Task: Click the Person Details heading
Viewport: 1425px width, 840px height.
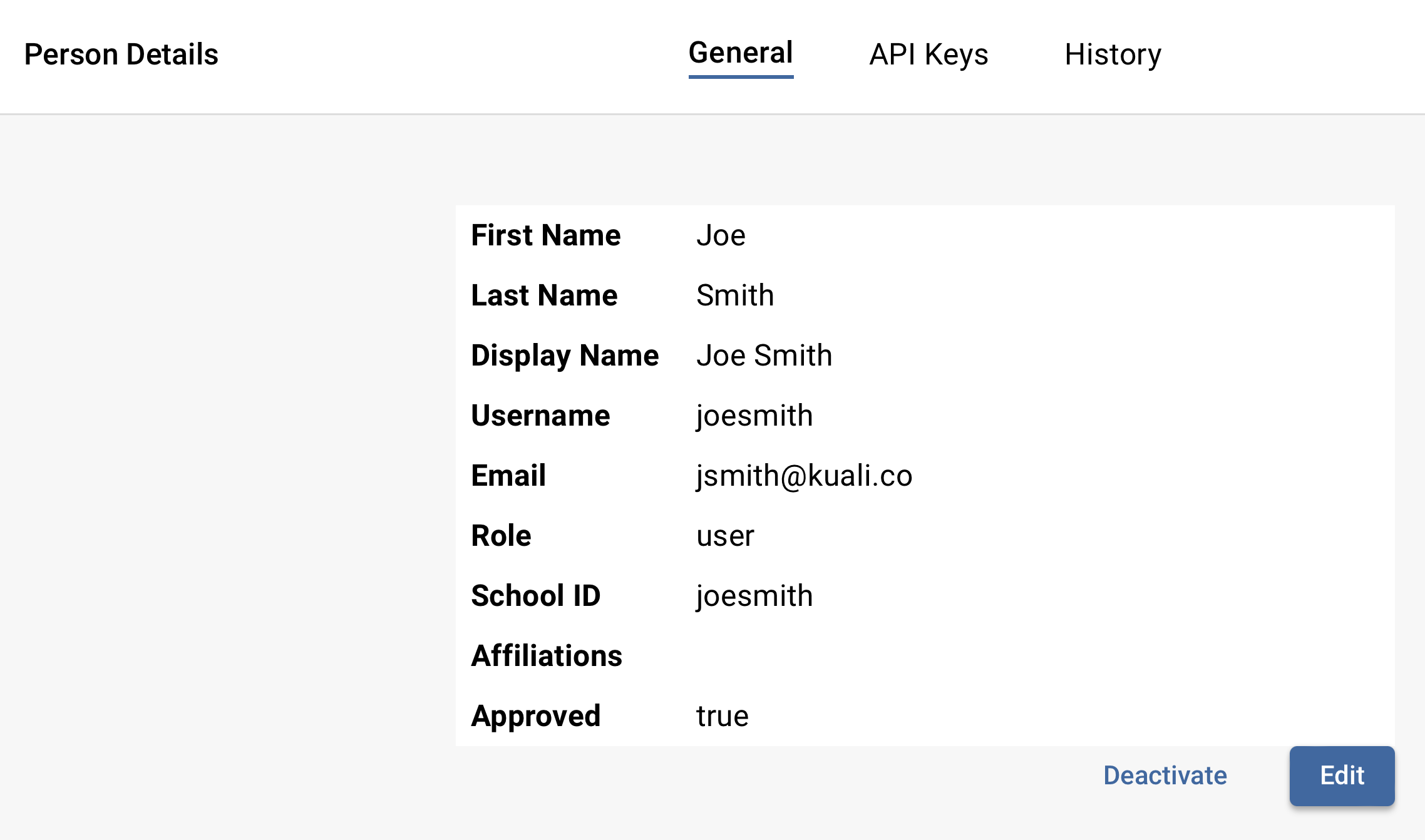Action: [x=121, y=54]
